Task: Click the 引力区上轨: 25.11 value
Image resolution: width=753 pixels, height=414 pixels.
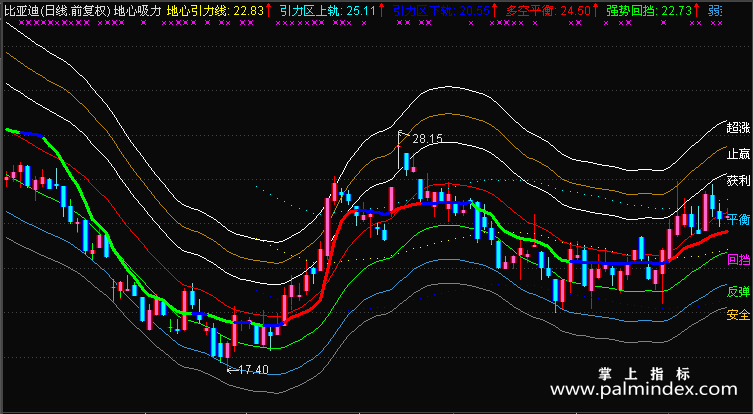Action: click(x=327, y=10)
